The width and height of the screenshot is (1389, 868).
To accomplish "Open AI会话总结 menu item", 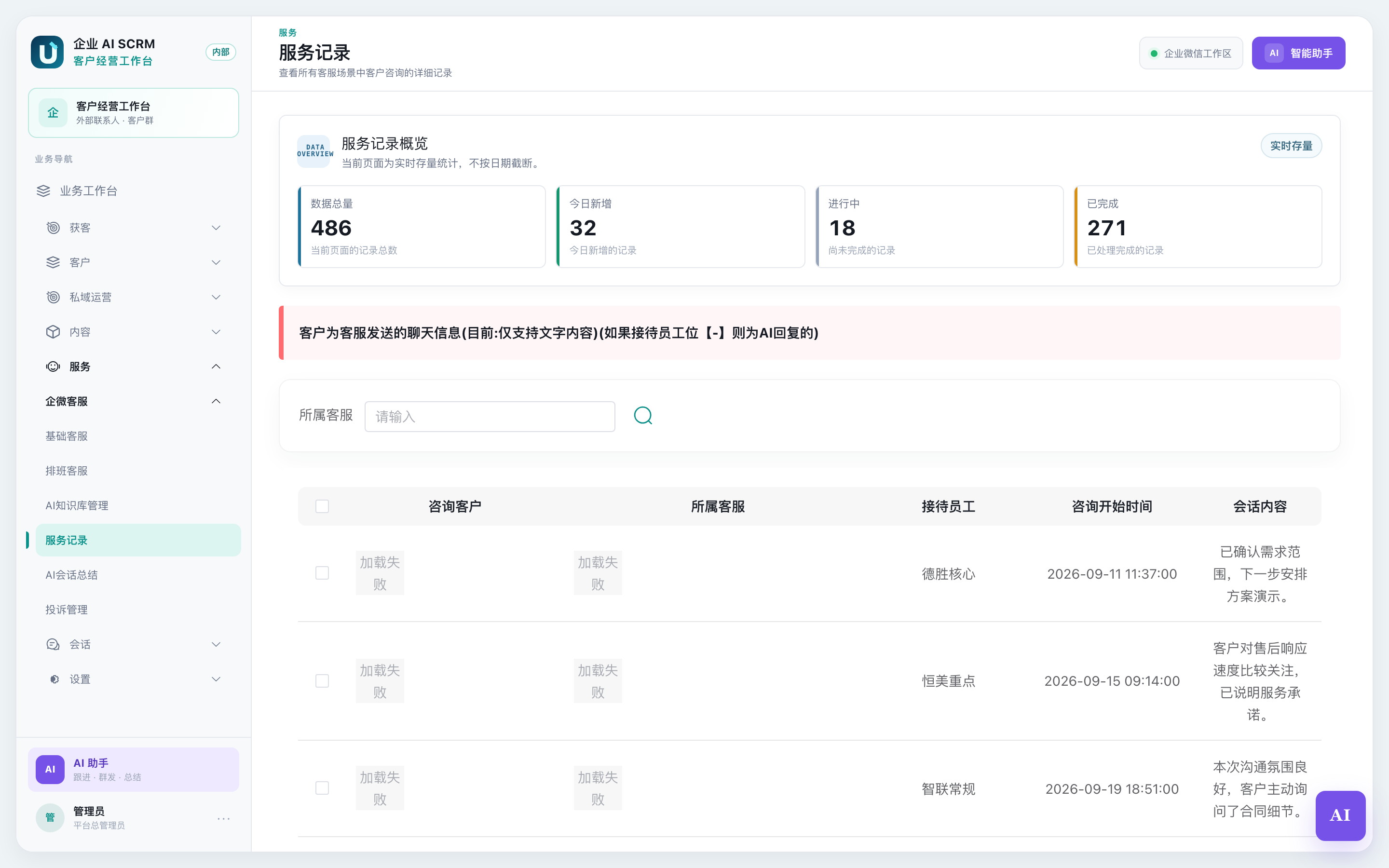I will [138, 575].
